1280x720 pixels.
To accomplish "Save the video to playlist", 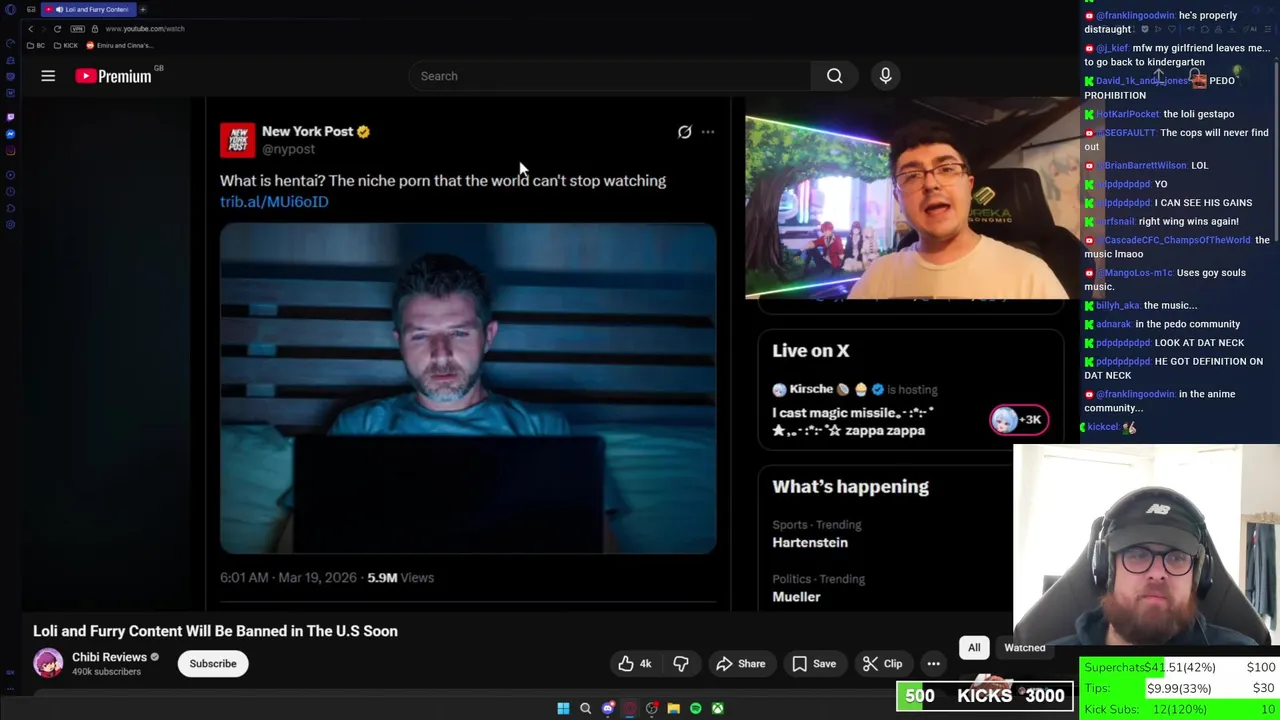I will click(x=814, y=664).
